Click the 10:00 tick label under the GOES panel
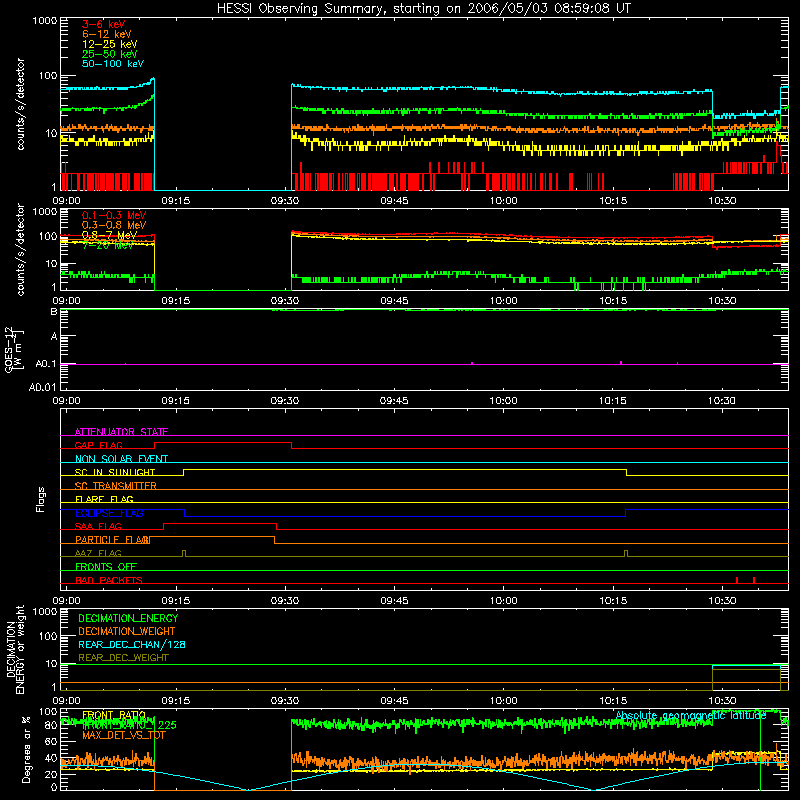The image size is (800, 800). [503, 401]
